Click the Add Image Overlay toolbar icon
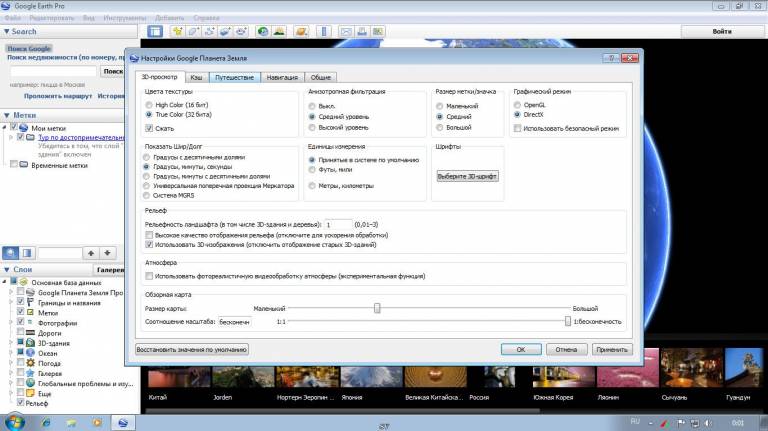Viewport: 768px width, 431px height. click(225, 31)
